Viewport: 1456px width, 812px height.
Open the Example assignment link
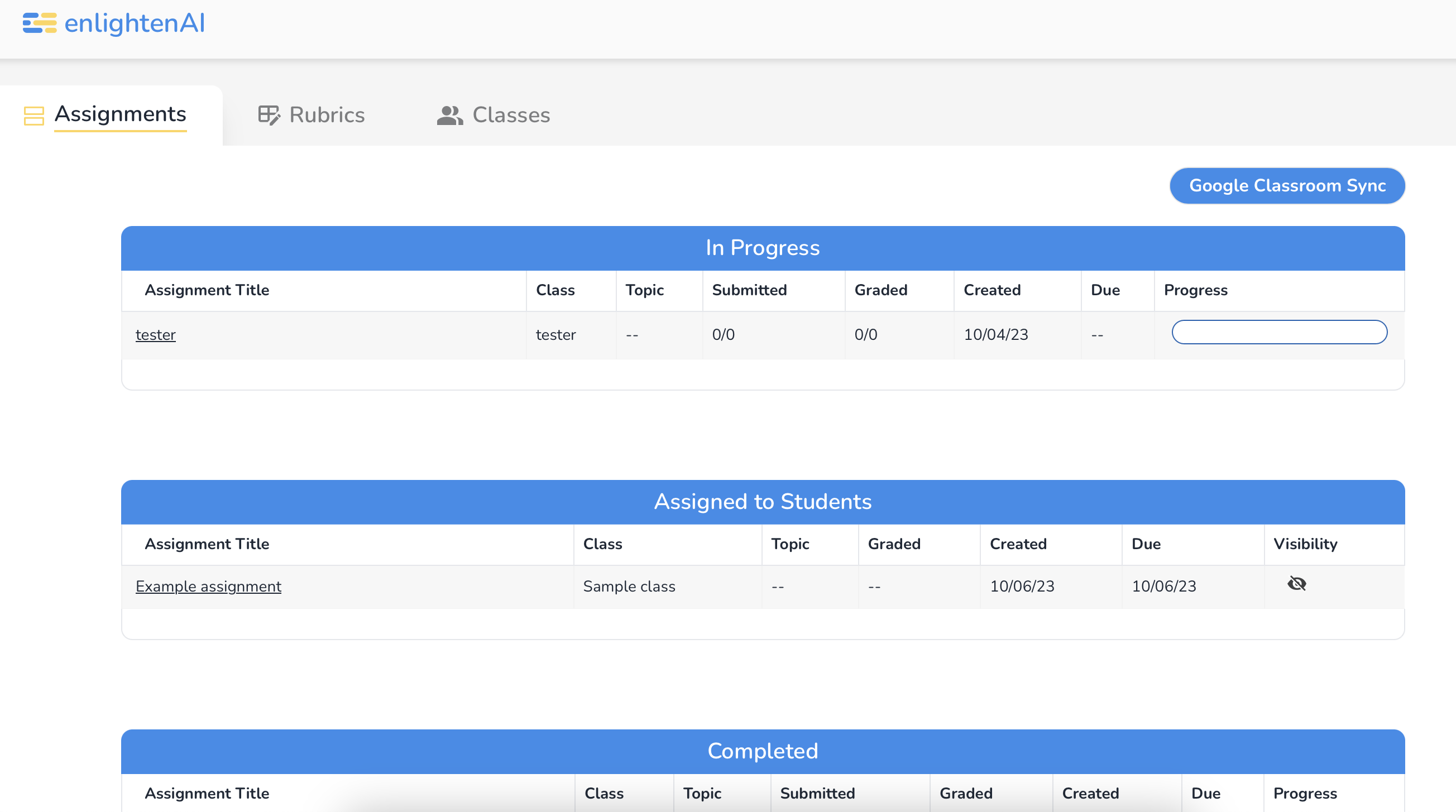pyautogui.click(x=208, y=587)
